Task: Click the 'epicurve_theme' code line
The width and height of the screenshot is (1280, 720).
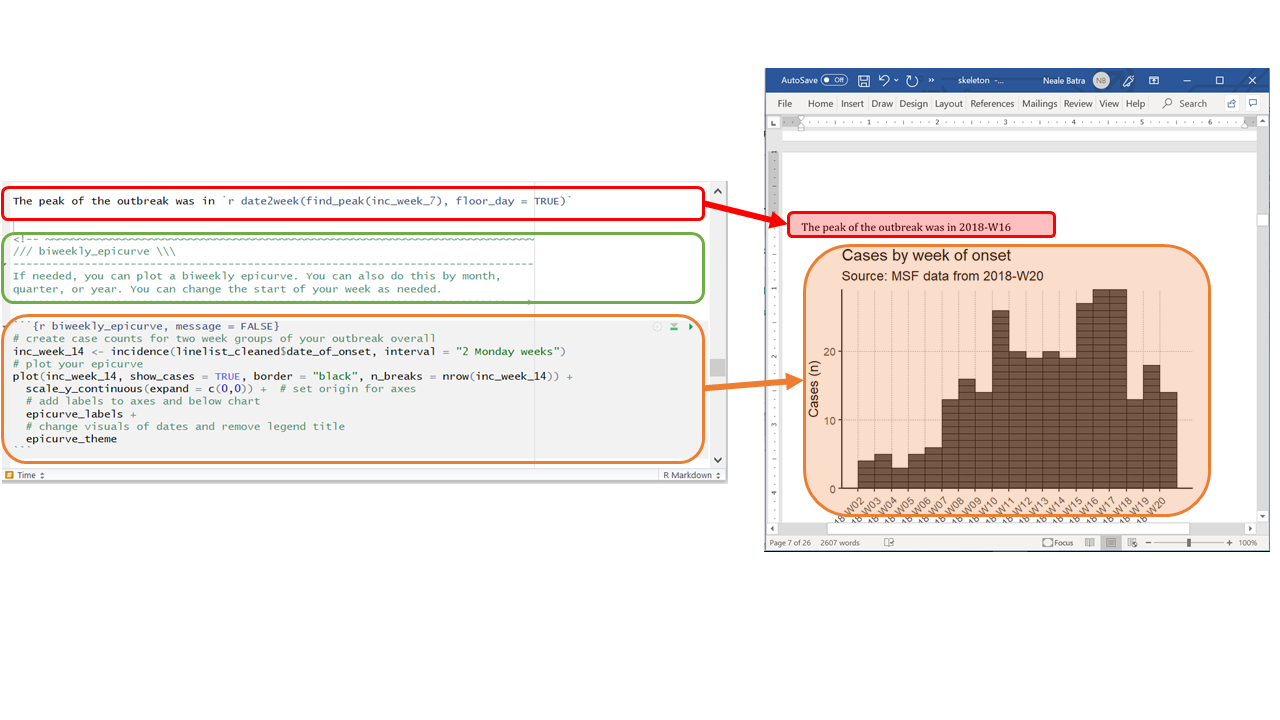Action: tap(71, 439)
